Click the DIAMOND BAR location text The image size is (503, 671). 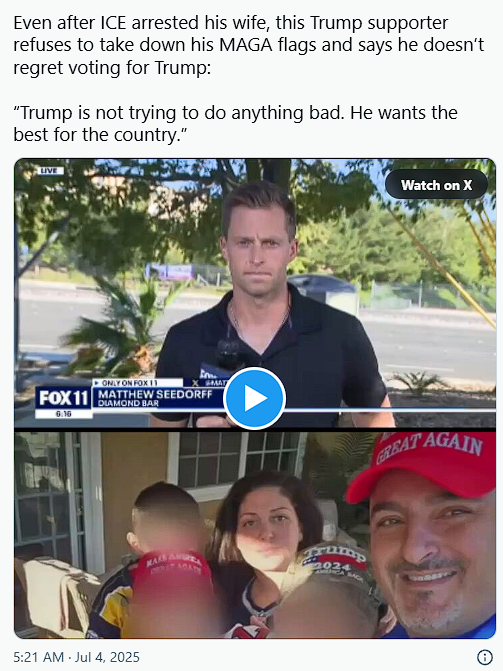[x=128, y=403]
